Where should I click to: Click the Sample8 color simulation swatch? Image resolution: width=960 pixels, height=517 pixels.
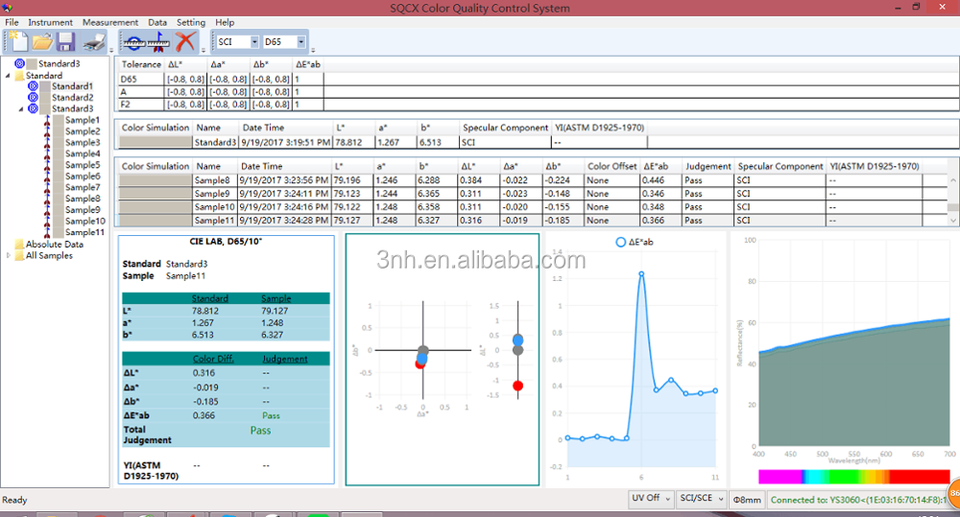click(154, 180)
